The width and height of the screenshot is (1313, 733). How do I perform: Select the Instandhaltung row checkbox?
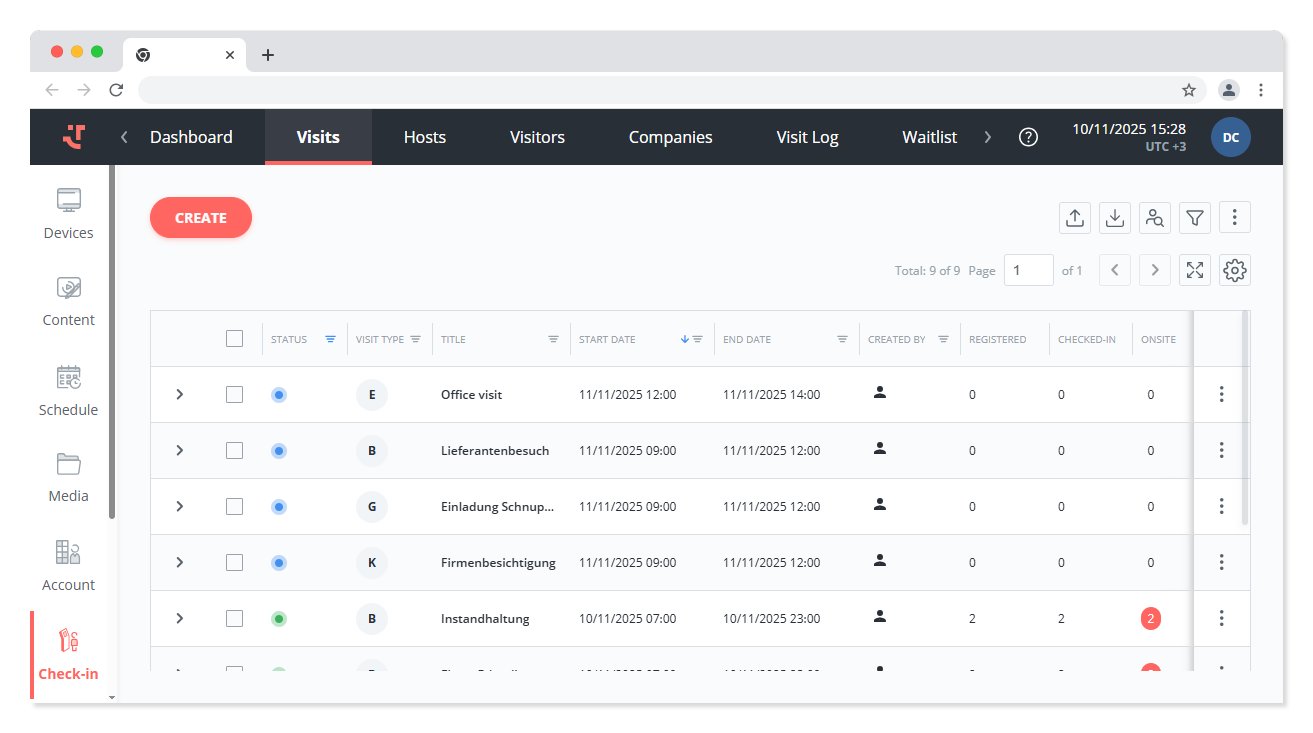point(234,619)
